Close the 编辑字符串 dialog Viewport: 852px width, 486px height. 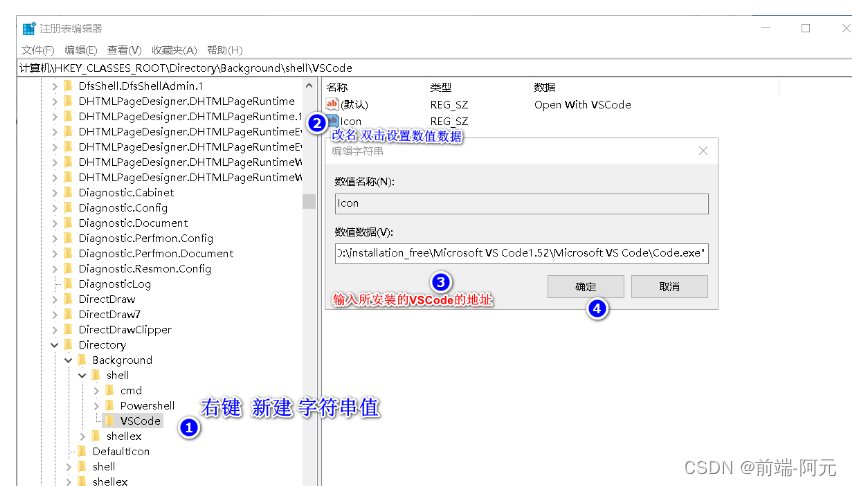703,151
